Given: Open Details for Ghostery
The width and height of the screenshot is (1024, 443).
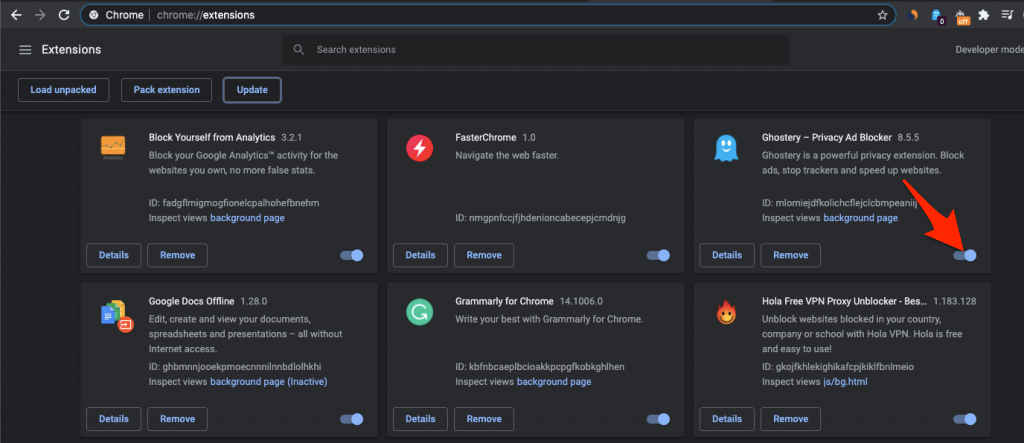Looking at the screenshot, I should pos(727,255).
